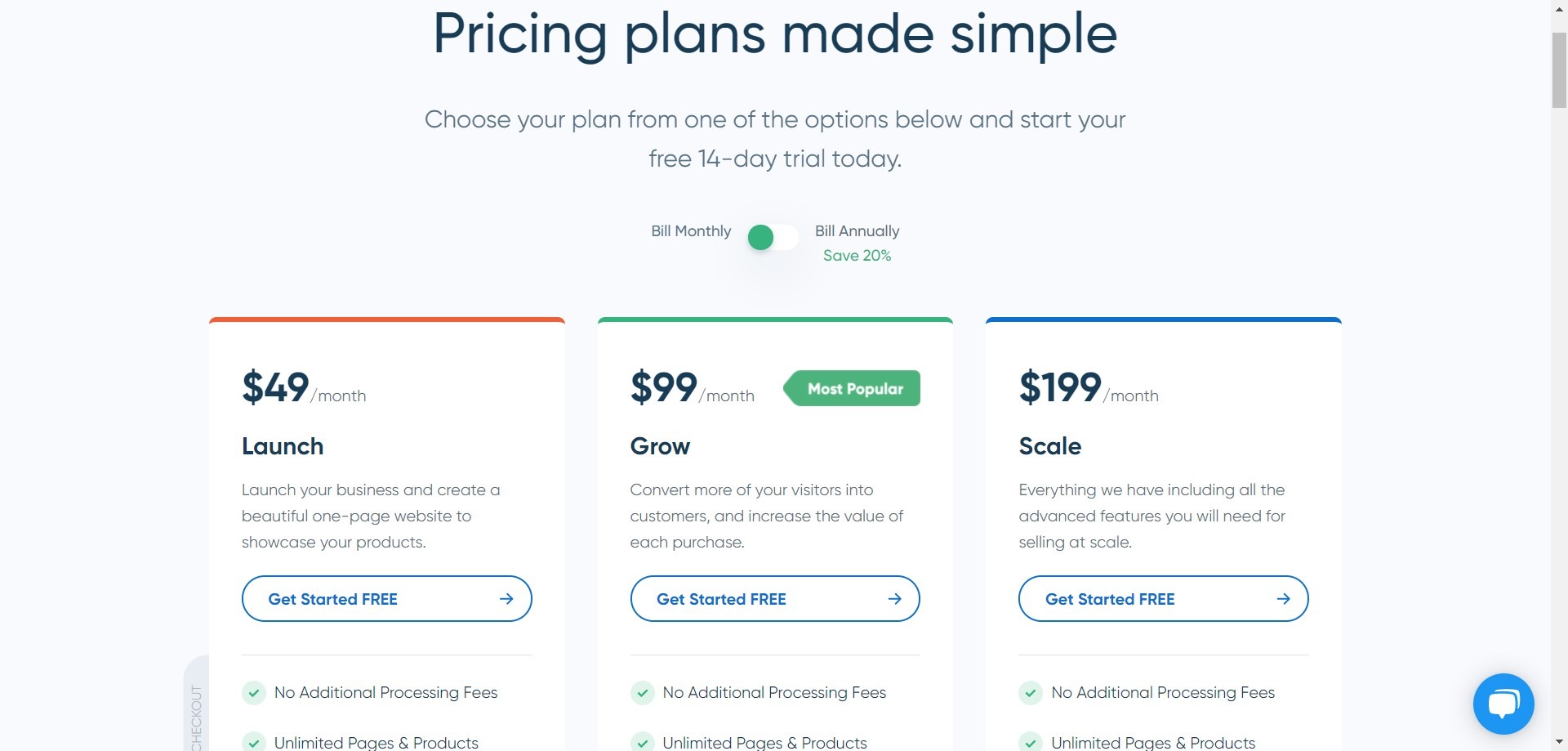Click the Most Popular badge

tap(852, 388)
